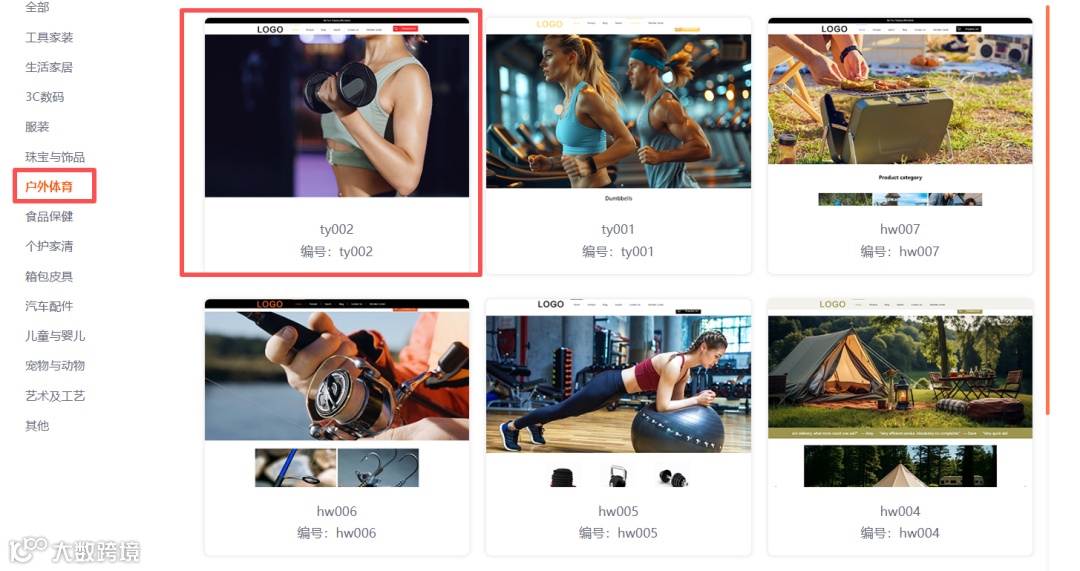Screen dimensions: 1080x571
Task: Open the 个护家清 category
Action: tap(49, 247)
